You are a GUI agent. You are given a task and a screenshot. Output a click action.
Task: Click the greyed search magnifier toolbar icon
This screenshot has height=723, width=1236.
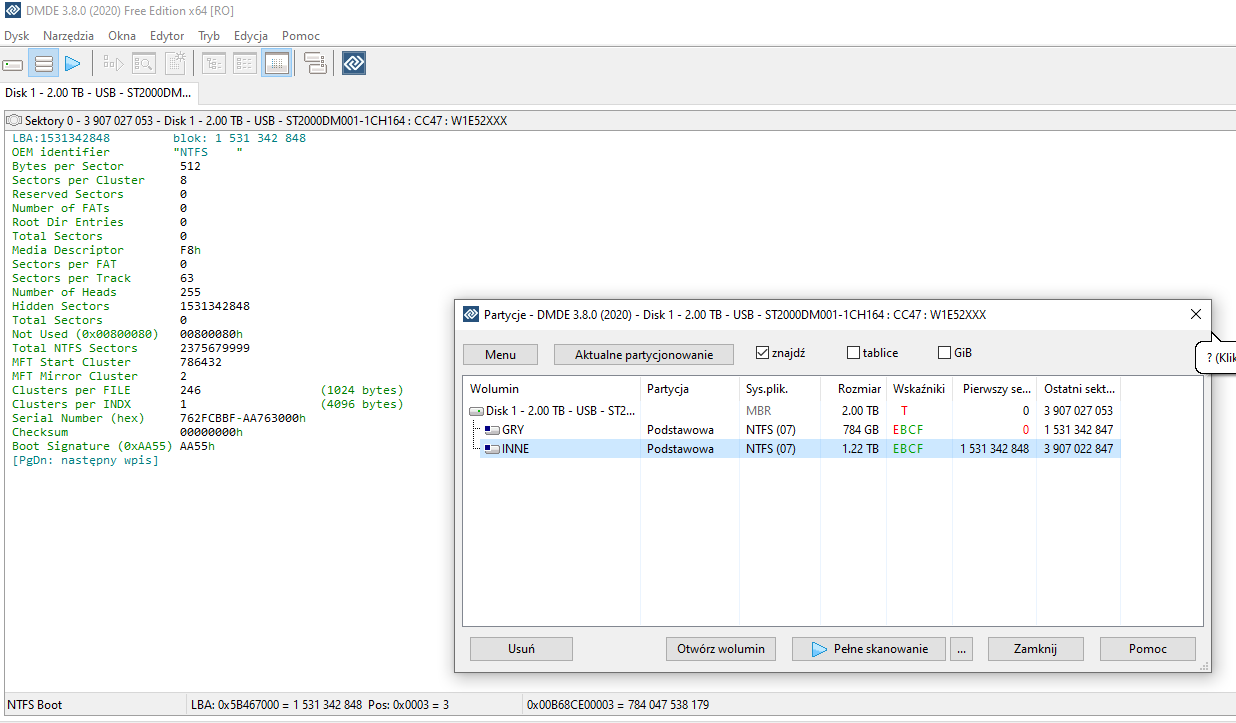[x=144, y=64]
